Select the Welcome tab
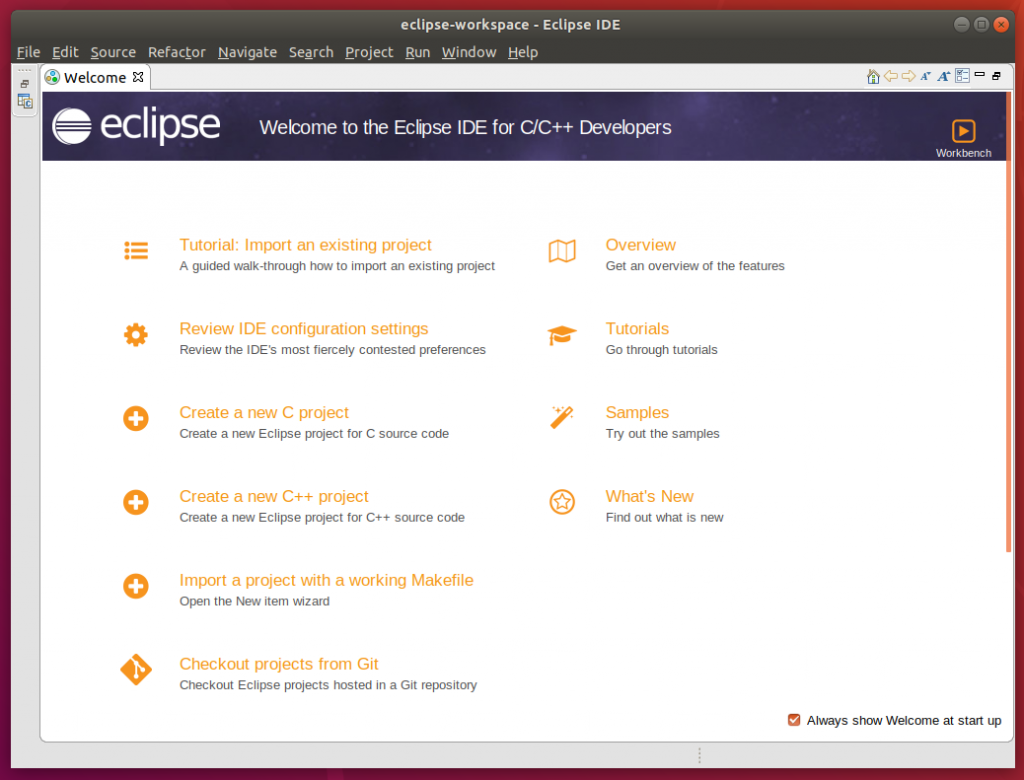The image size is (1024, 780). tap(95, 77)
